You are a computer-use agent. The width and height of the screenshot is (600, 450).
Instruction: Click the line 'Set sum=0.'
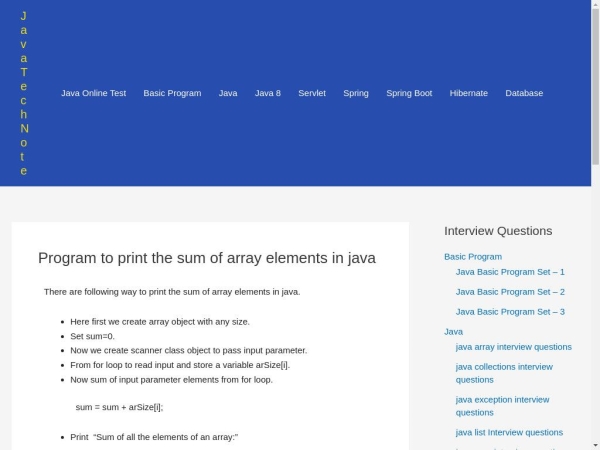93,336
